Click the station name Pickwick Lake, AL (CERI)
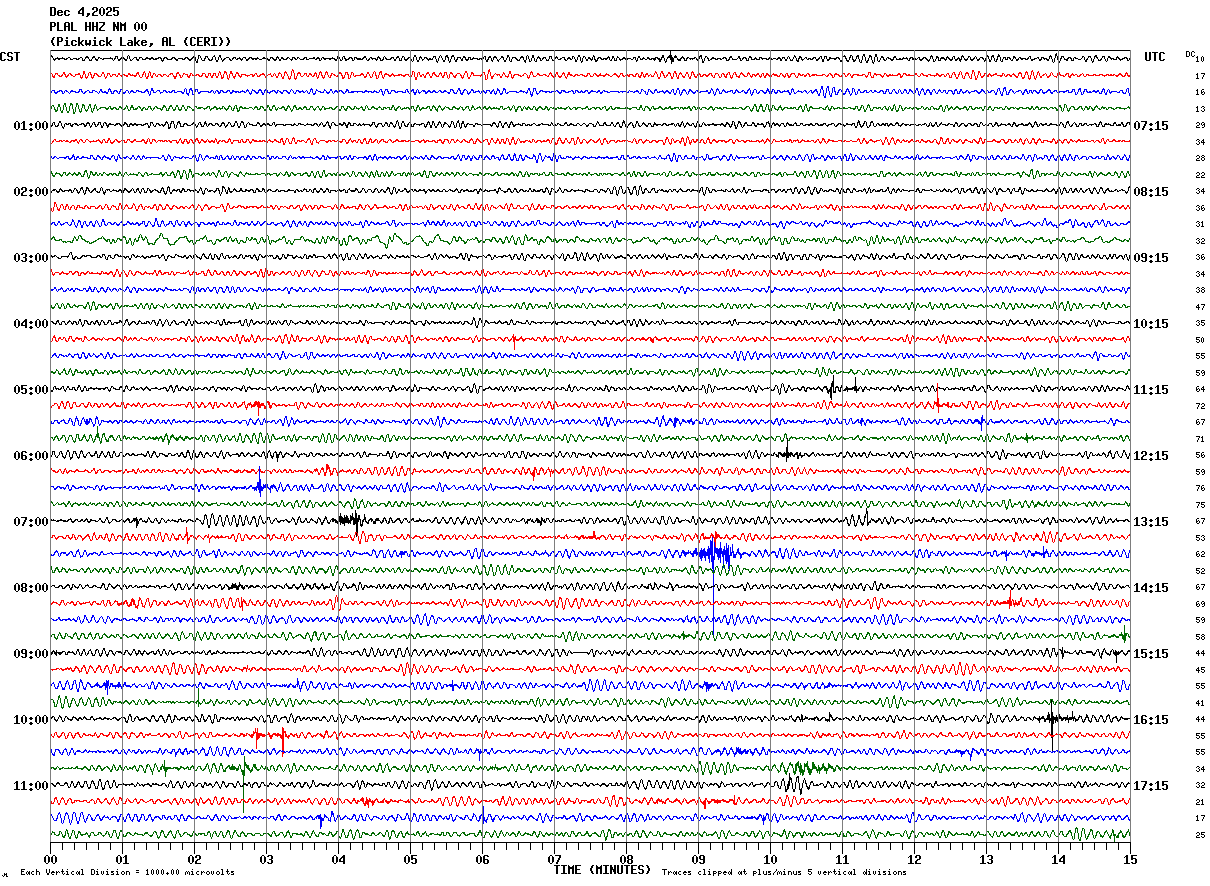 click(x=140, y=42)
